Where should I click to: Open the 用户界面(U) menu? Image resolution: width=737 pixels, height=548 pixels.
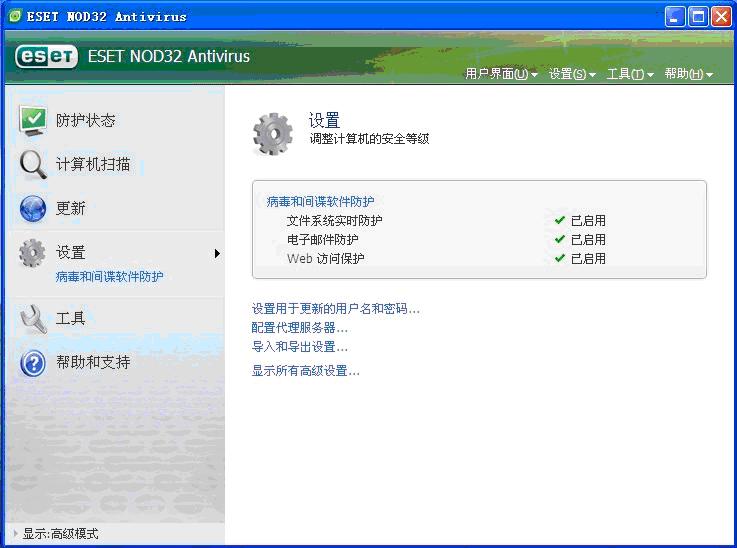tap(501, 74)
